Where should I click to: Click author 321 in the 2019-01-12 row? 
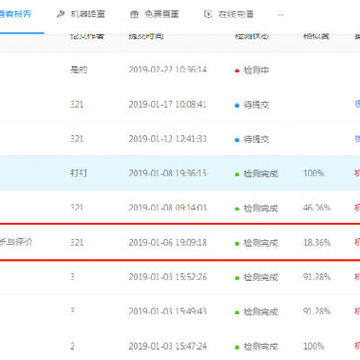pyautogui.click(x=77, y=139)
